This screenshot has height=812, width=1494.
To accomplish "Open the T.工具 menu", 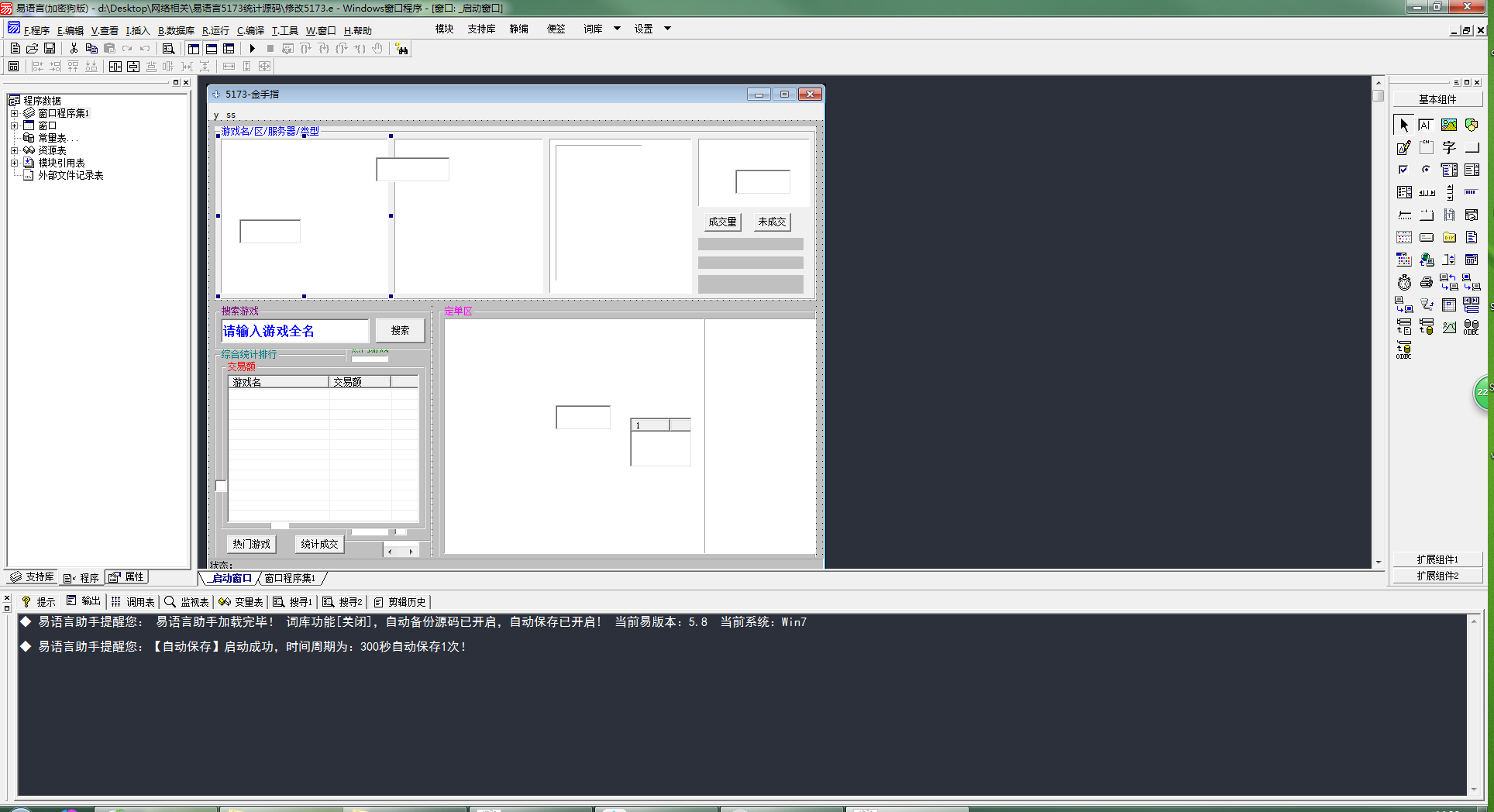I will pos(284,31).
